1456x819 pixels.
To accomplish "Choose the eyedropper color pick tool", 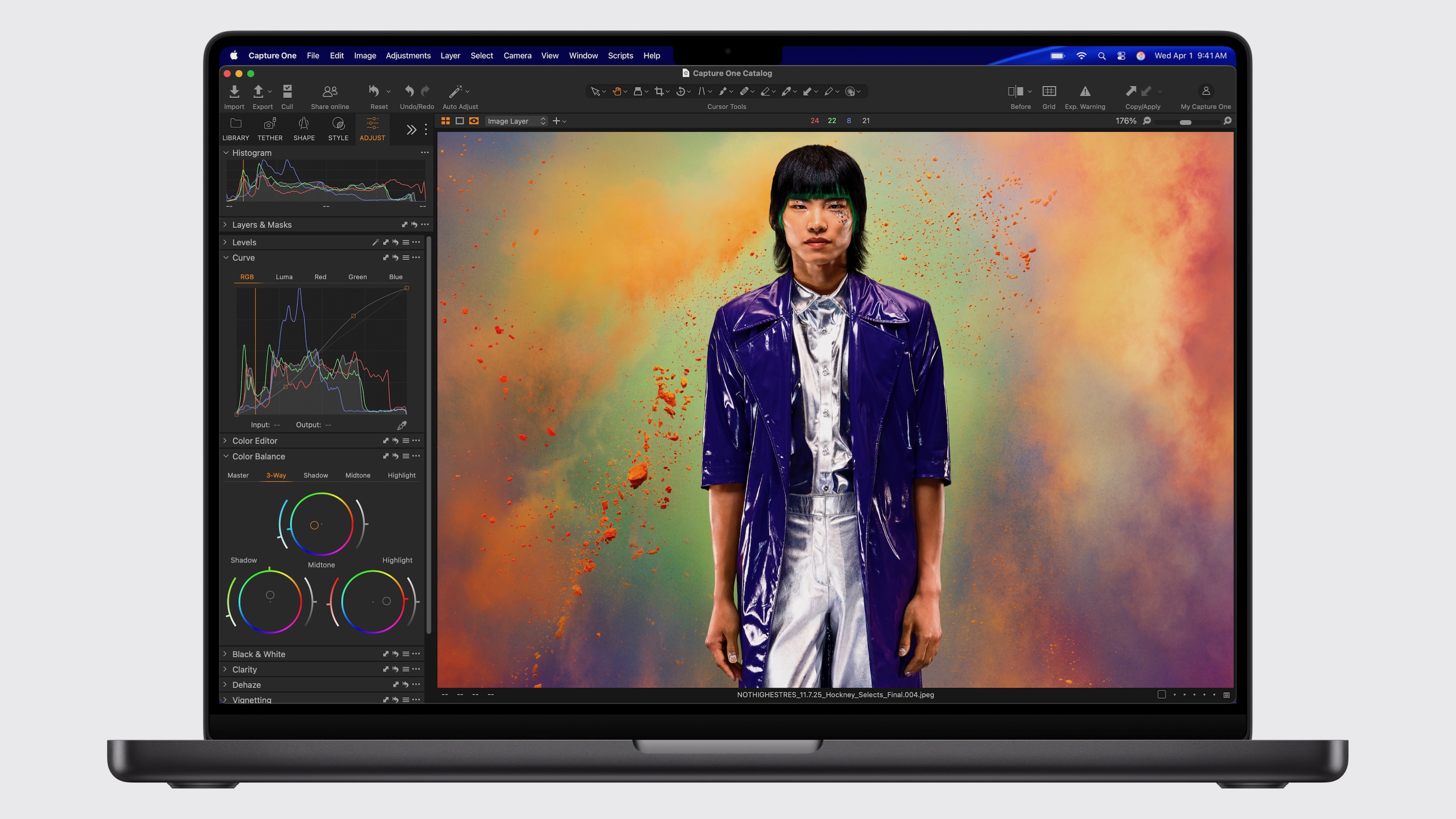I will tap(787, 91).
